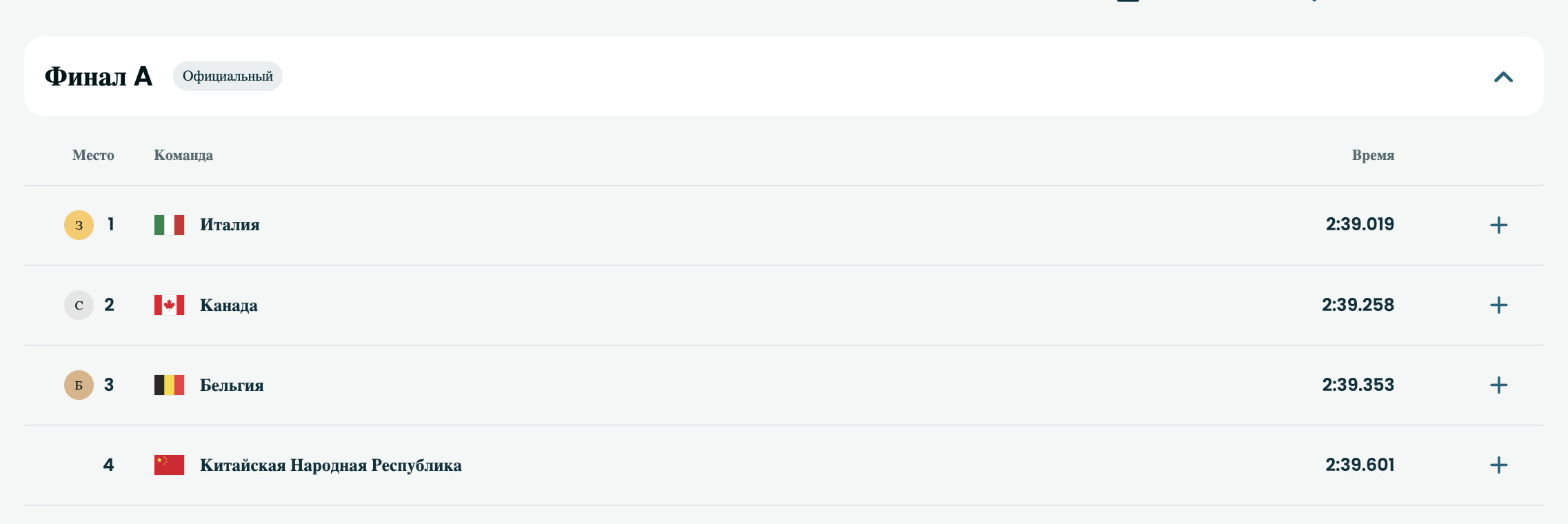Viewport: 1568px width, 524px height.
Task: Click the gold medal badge
Action: pyautogui.click(x=79, y=225)
